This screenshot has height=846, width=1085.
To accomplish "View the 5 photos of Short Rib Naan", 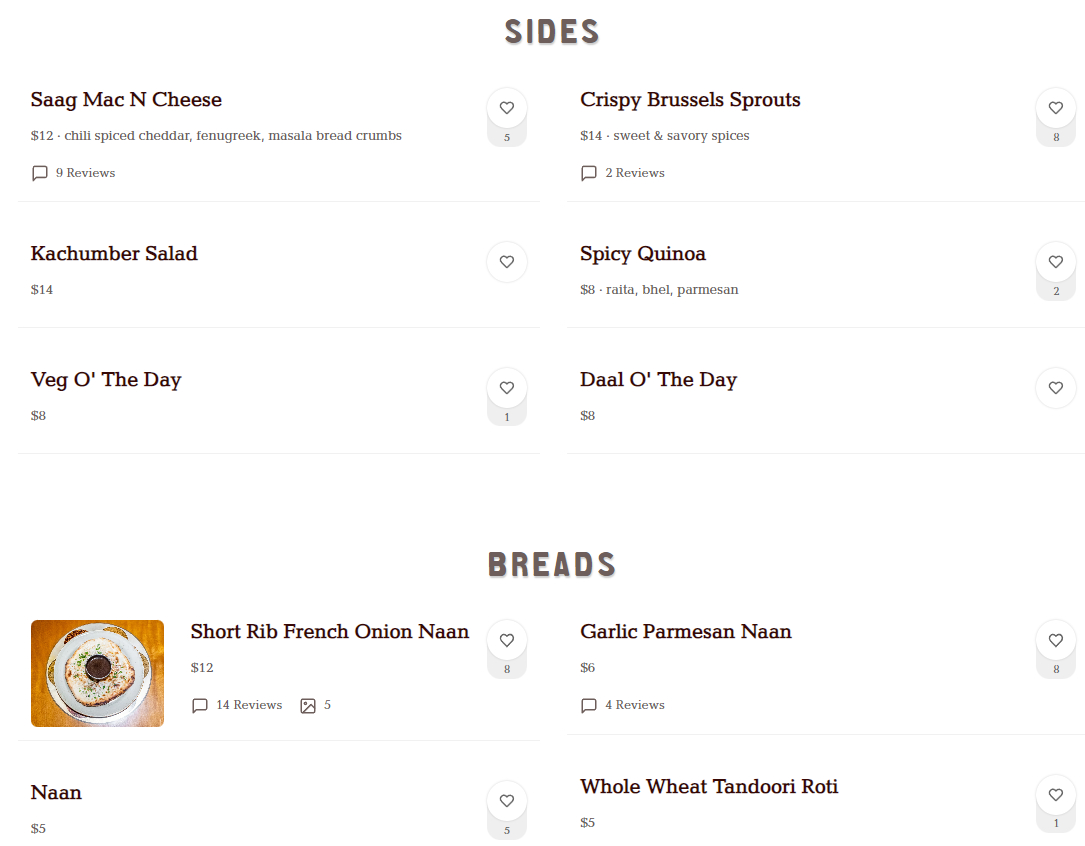I will click(316, 705).
